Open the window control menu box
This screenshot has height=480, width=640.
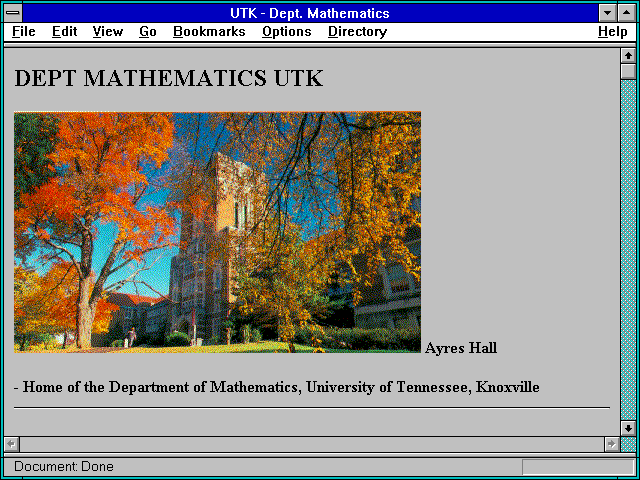click(x=13, y=13)
